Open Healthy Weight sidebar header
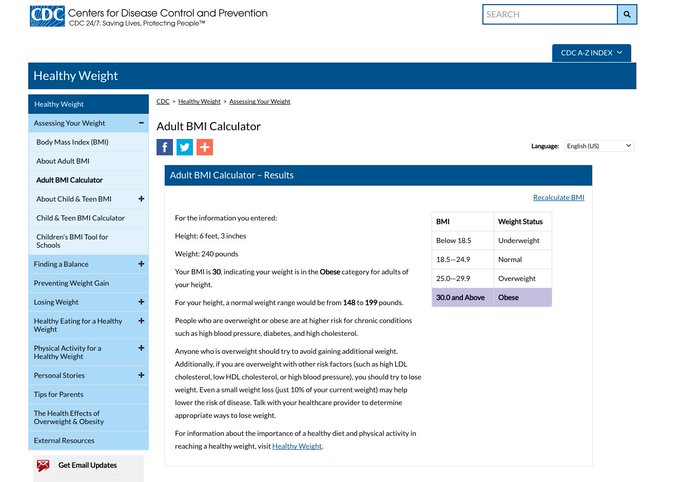 coord(88,104)
